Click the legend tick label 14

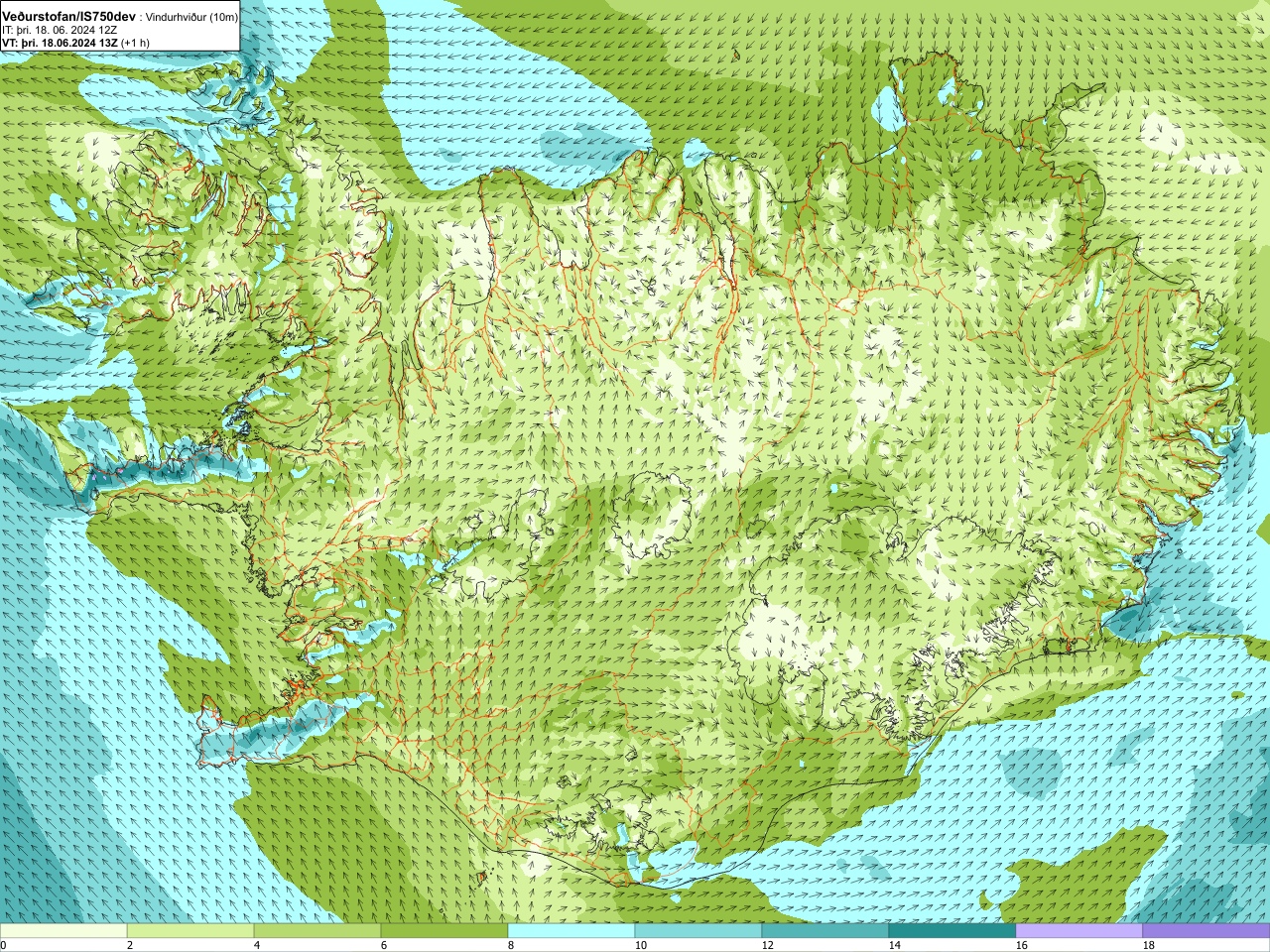pos(894,945)
